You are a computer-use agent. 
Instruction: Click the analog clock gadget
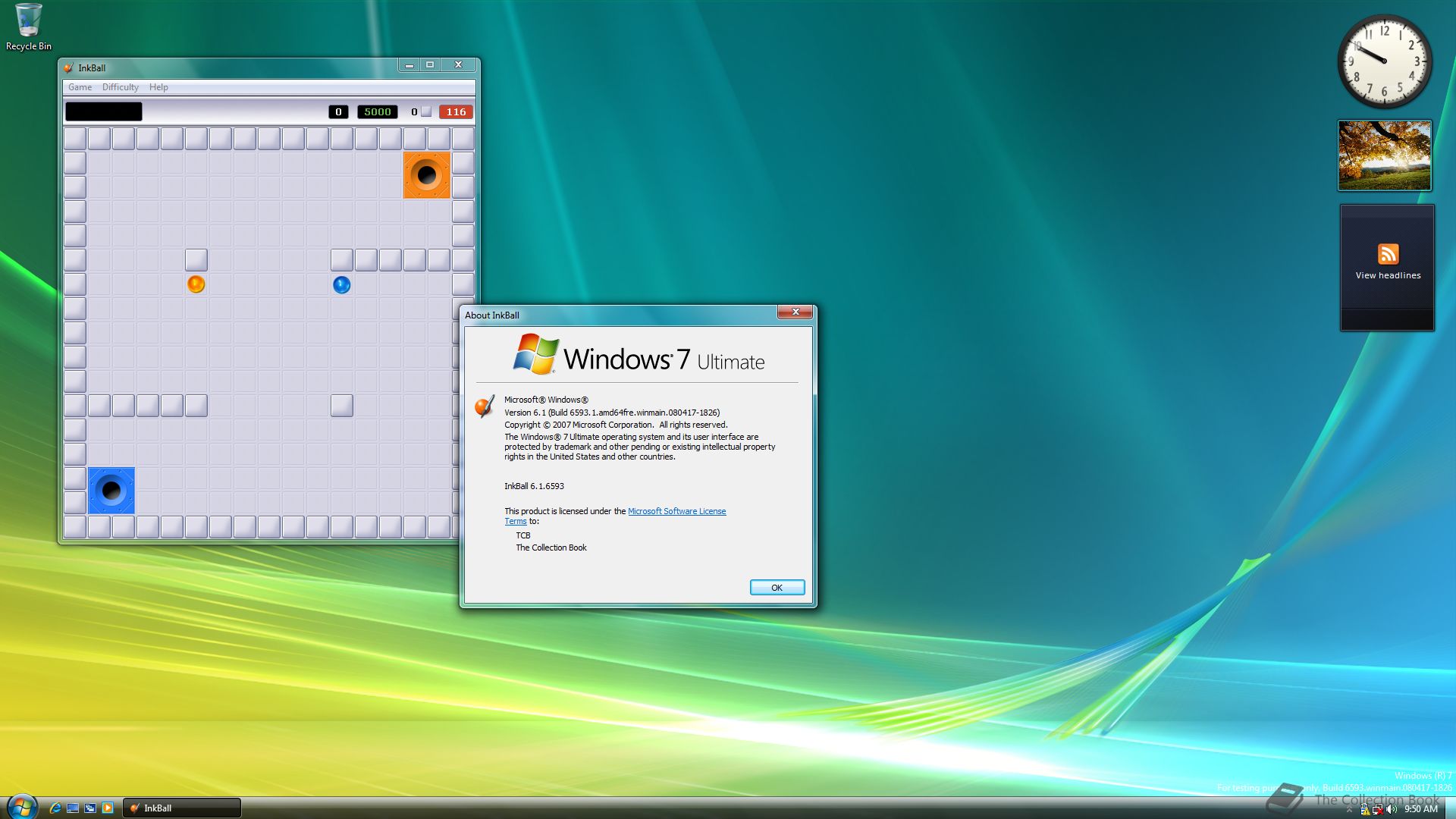click(1385, 61)
